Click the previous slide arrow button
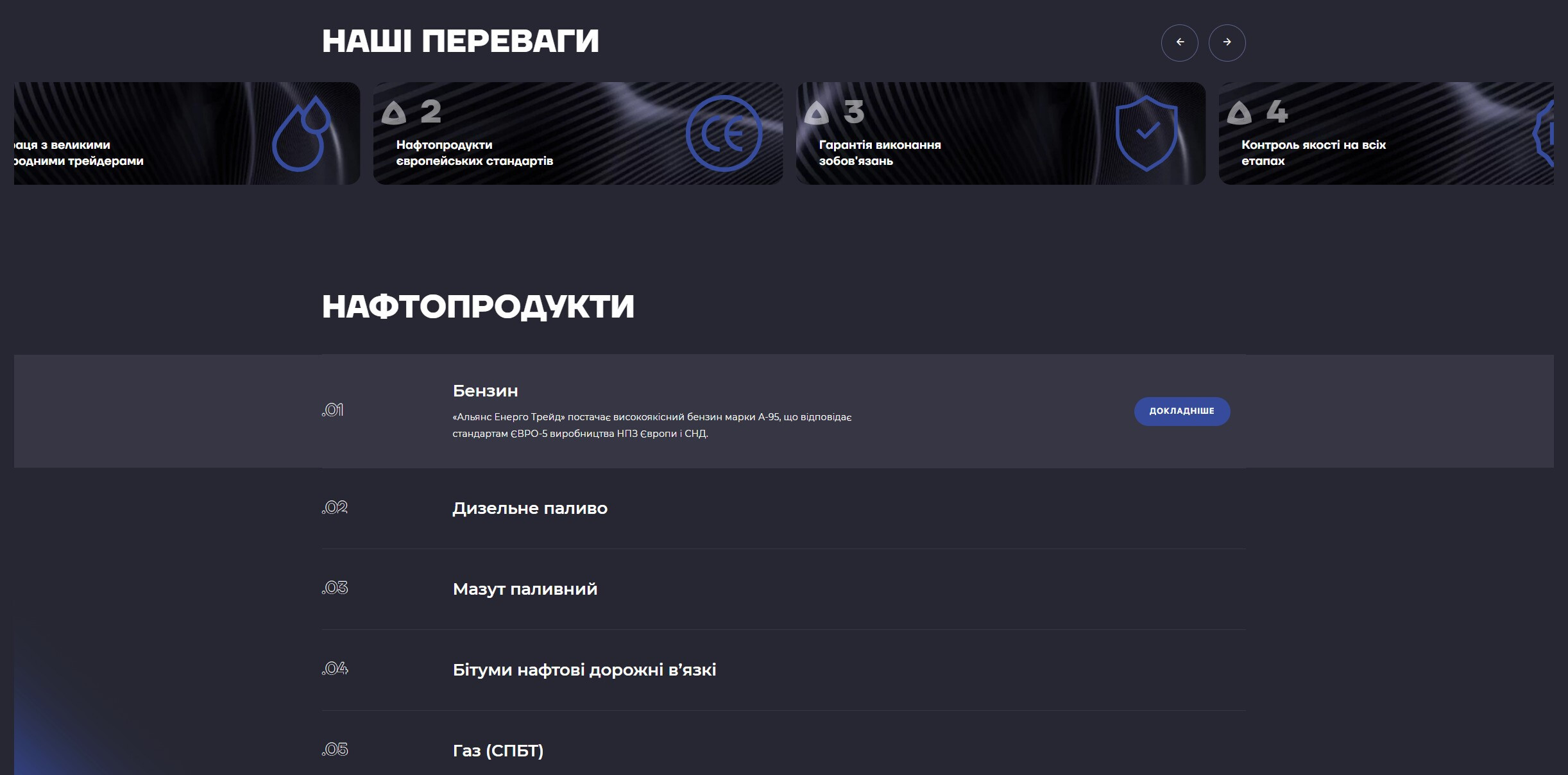 [x=1179, y=42]
